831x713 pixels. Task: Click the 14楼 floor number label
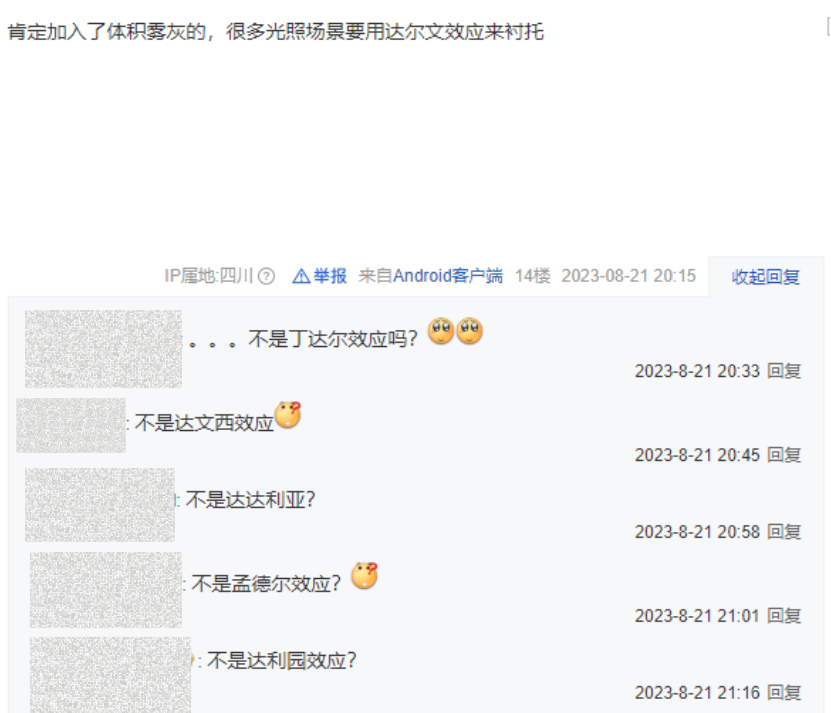[533, 276]
